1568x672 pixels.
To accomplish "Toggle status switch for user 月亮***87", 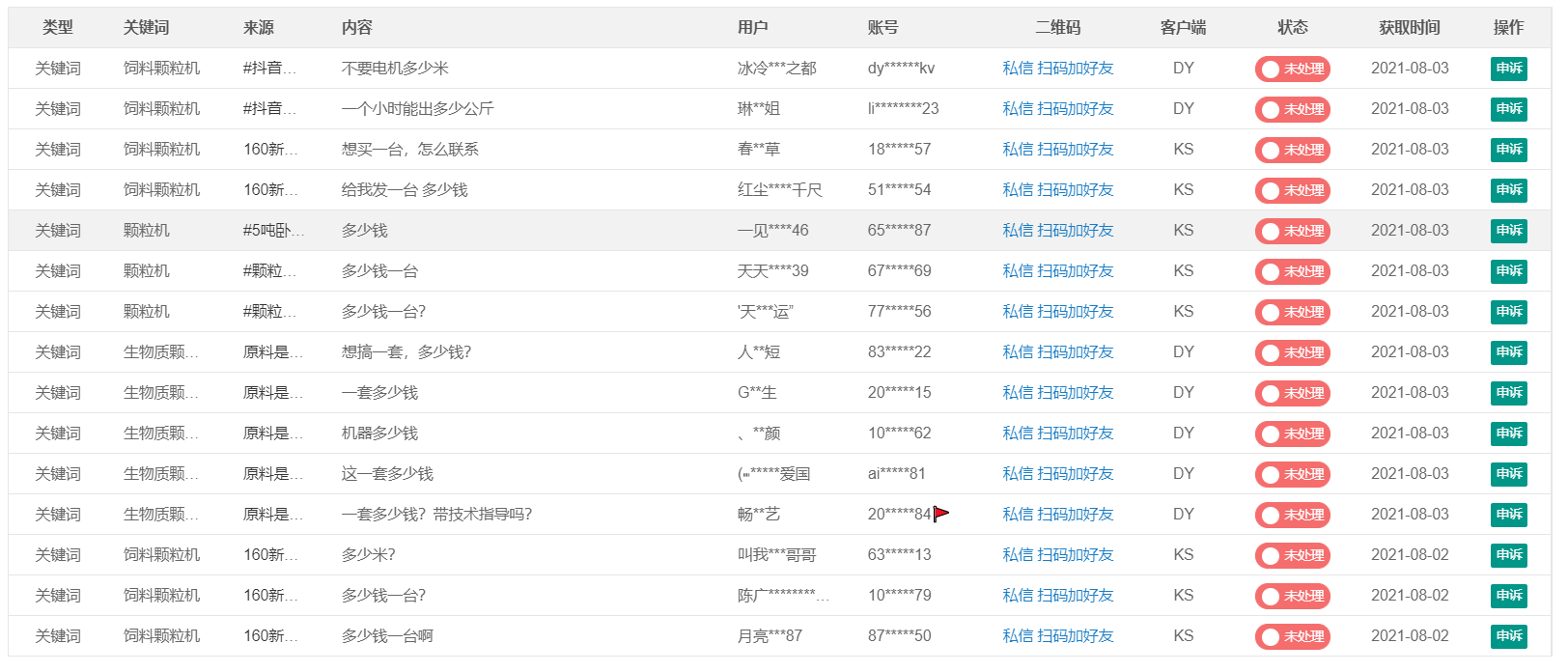I will coord(1292,636).
